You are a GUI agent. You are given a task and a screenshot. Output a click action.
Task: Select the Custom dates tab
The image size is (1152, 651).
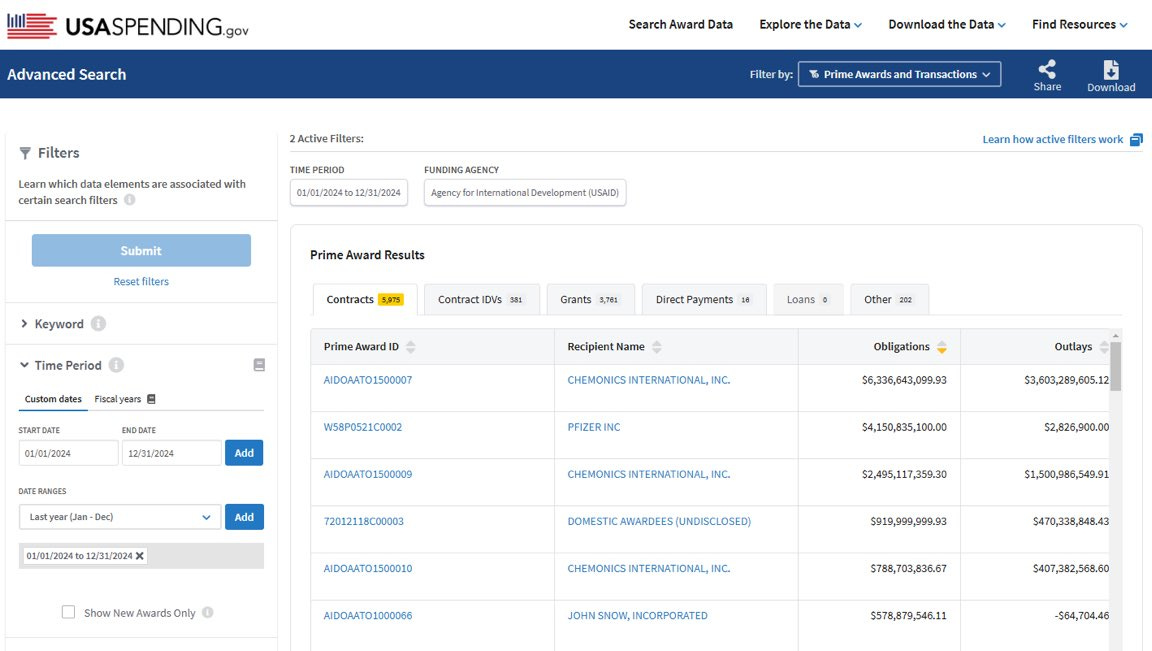click(53, 399)
